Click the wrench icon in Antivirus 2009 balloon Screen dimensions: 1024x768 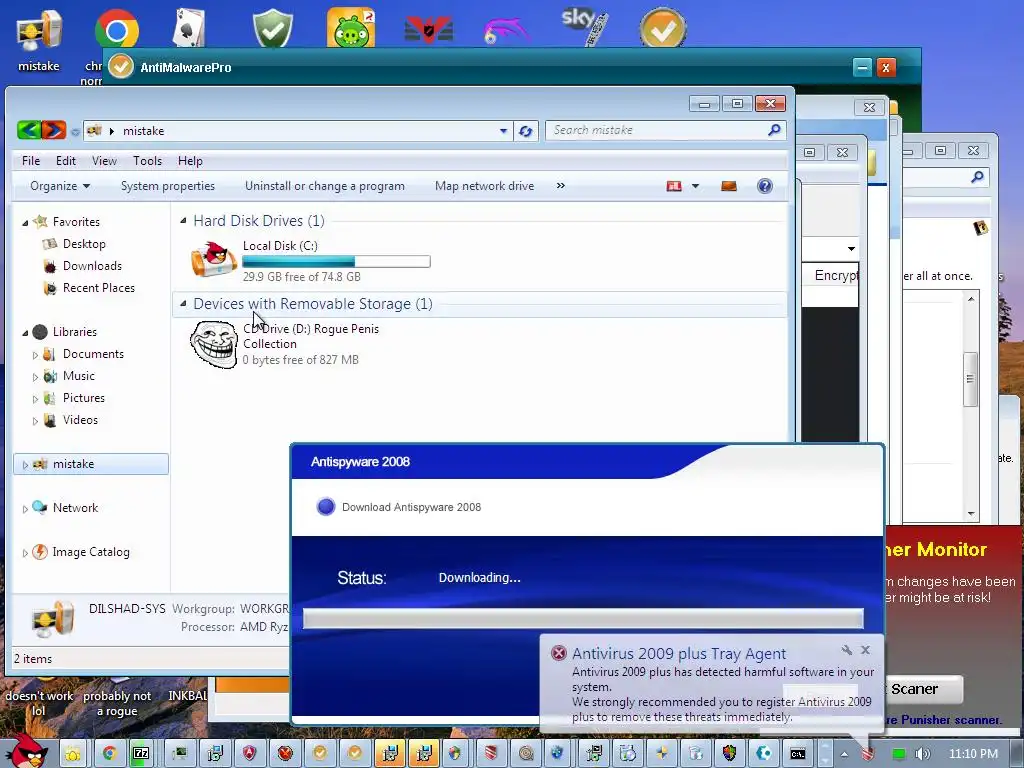846,650
